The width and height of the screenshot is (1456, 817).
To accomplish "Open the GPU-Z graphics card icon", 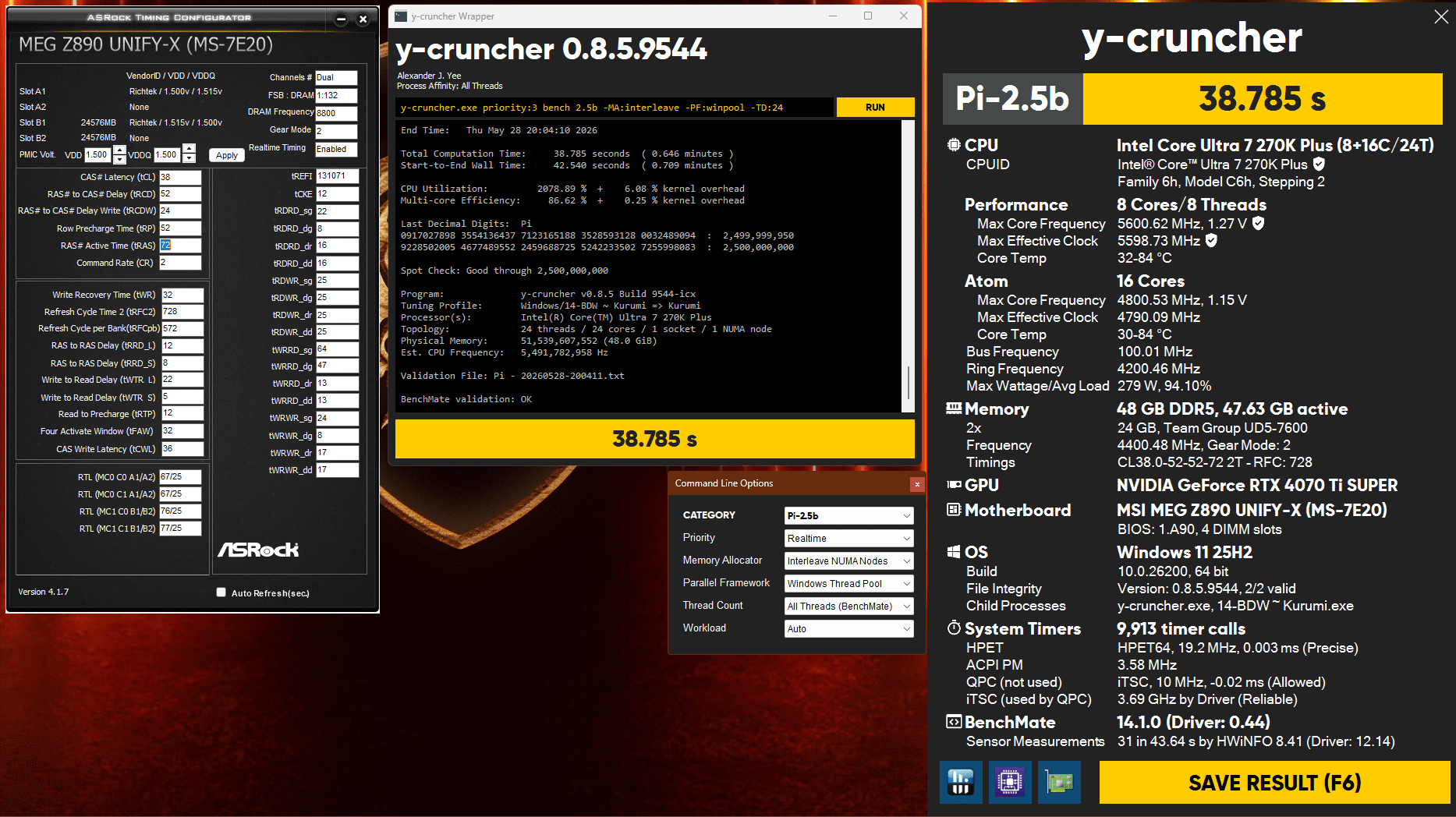I will [x=1059, y=782].
